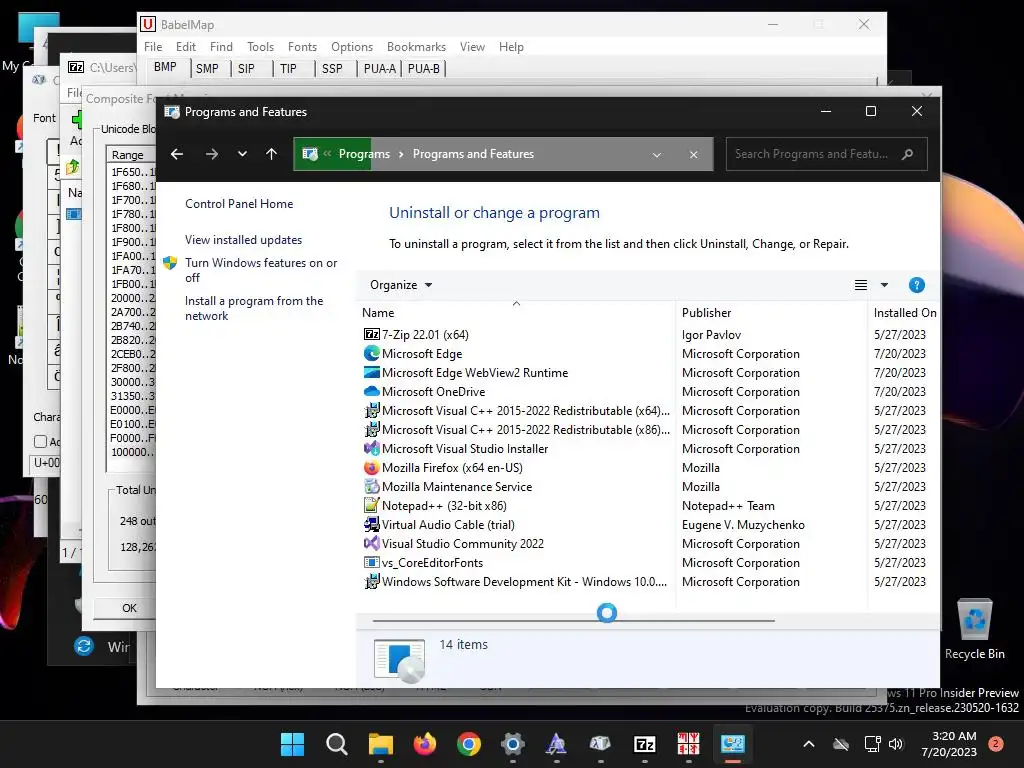Open help with the blue question icon
1024x768 pixels.
(x=916, y=285)
